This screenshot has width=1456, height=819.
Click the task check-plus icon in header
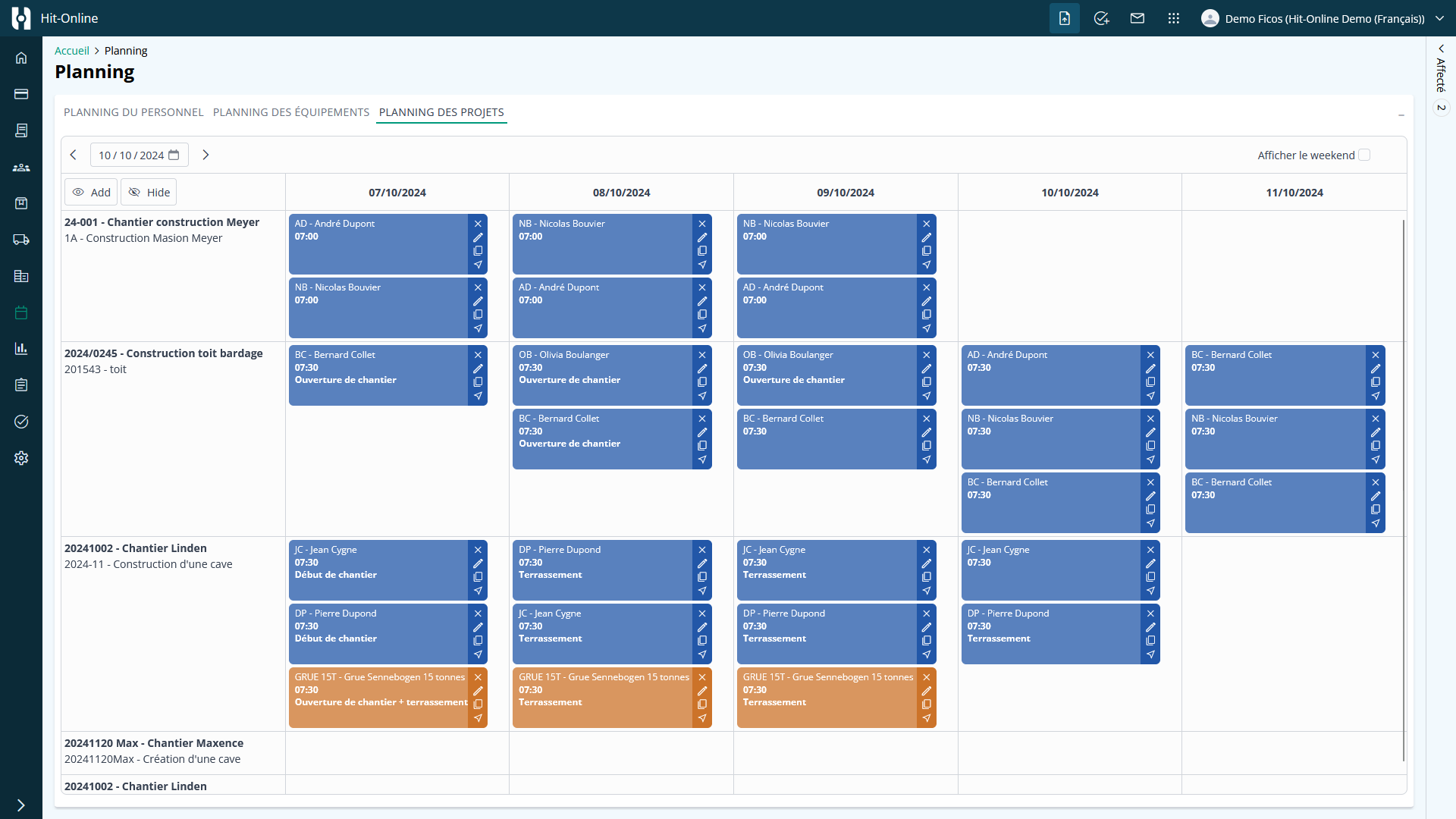(1101, 18)
